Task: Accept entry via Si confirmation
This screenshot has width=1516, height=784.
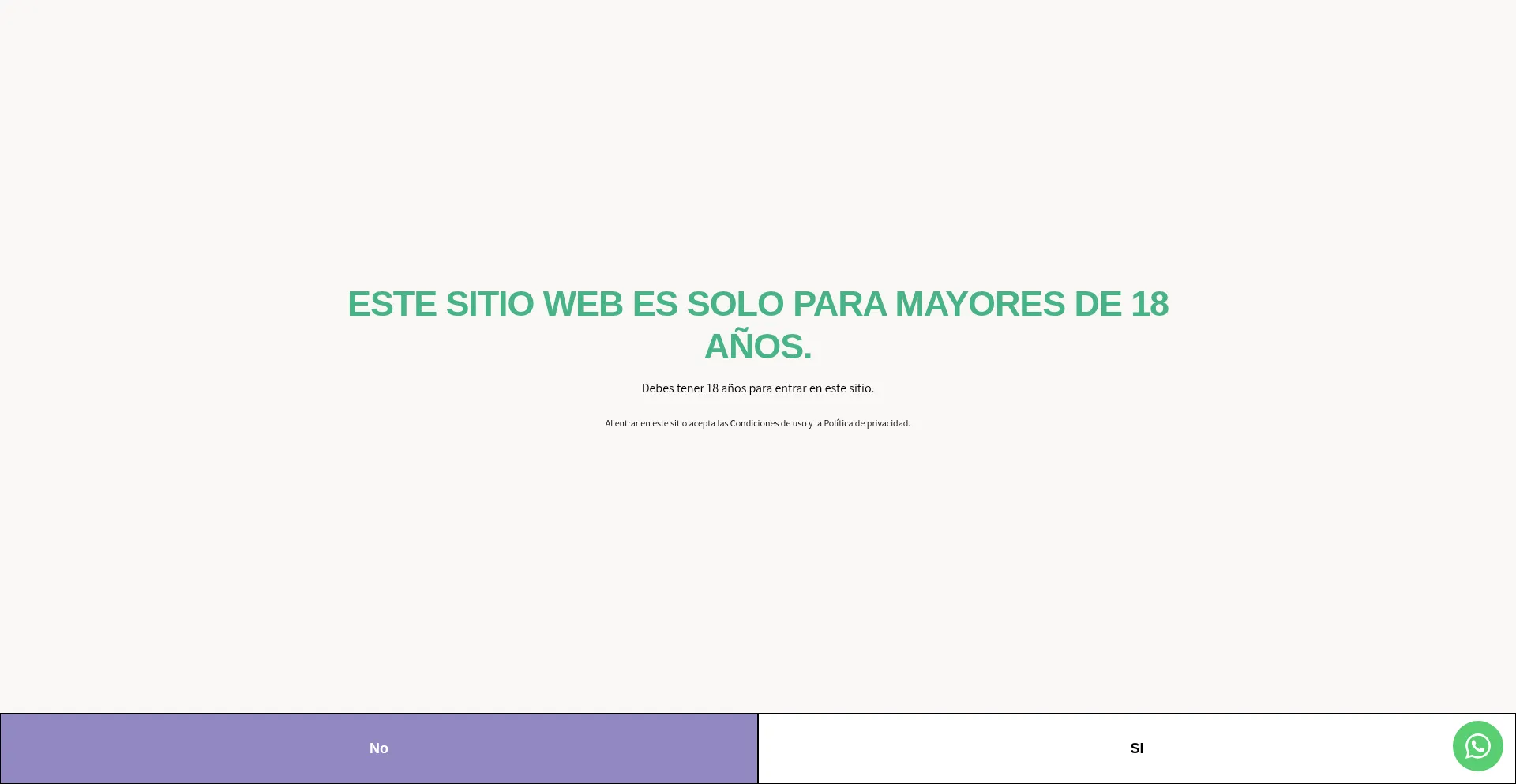Action: [x=1137, y=748]
